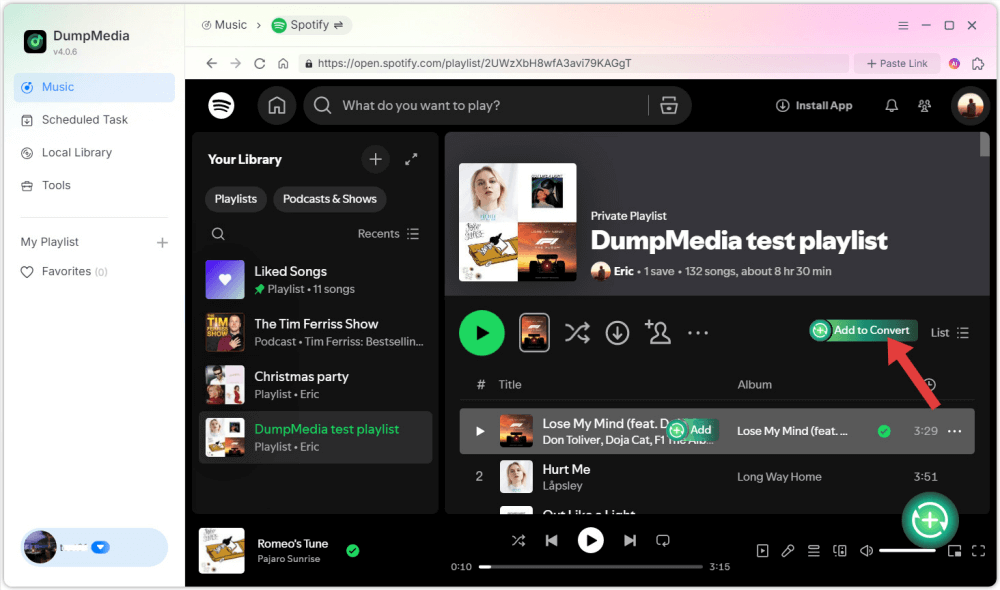Click the green circular convert icon
Screen dimensions: 1000x590
click(929, 519)
